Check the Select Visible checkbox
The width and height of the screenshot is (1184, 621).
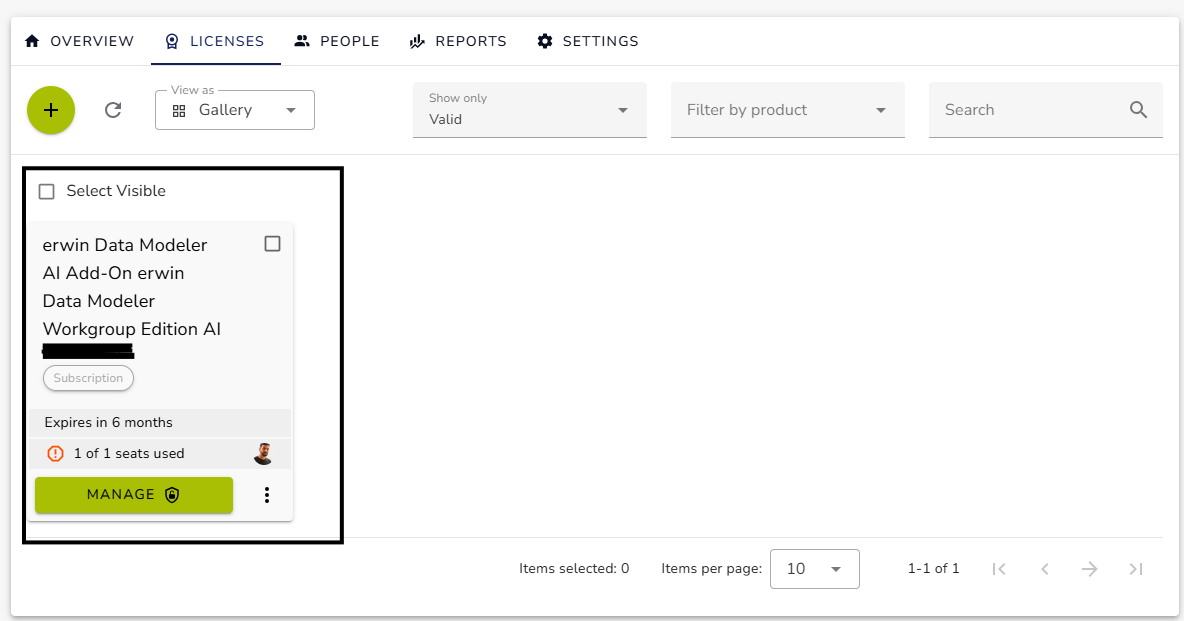(47, 191)
